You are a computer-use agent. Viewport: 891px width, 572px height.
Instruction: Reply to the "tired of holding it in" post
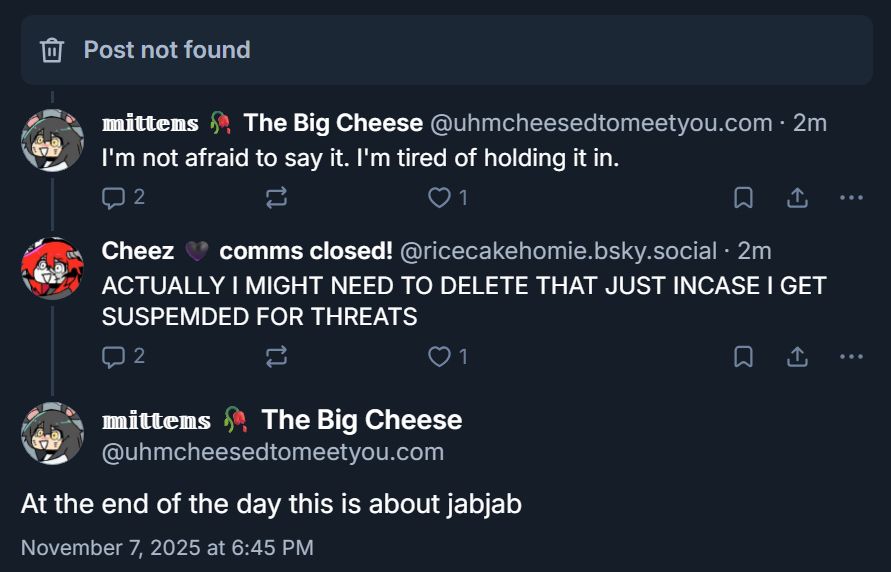113,198
